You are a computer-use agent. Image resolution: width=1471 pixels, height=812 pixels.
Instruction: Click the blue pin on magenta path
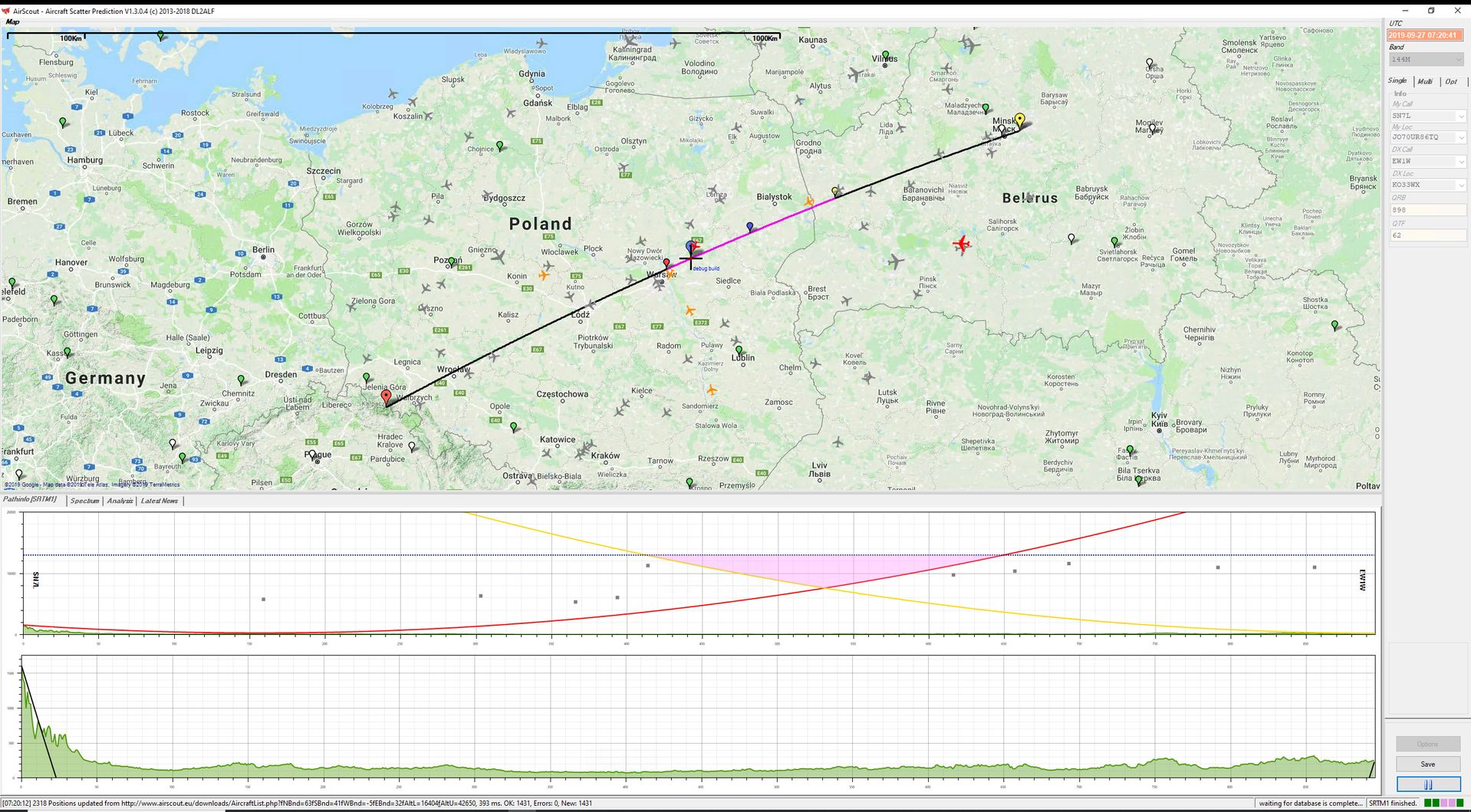pyautogui.click(x=750, y=227)
